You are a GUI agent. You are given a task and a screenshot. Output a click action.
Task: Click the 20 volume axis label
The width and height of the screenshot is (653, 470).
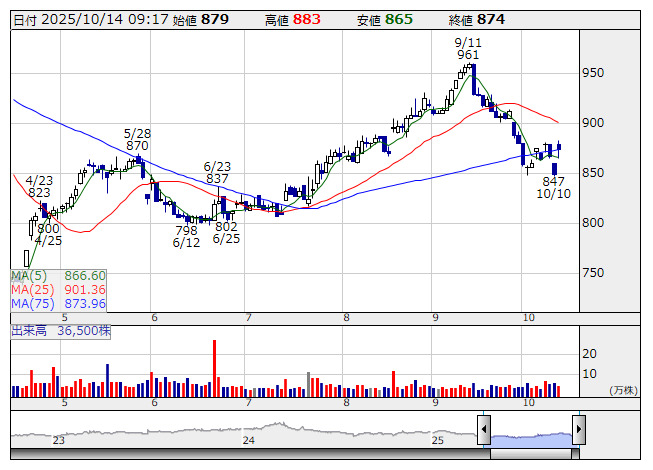point(589,354)
